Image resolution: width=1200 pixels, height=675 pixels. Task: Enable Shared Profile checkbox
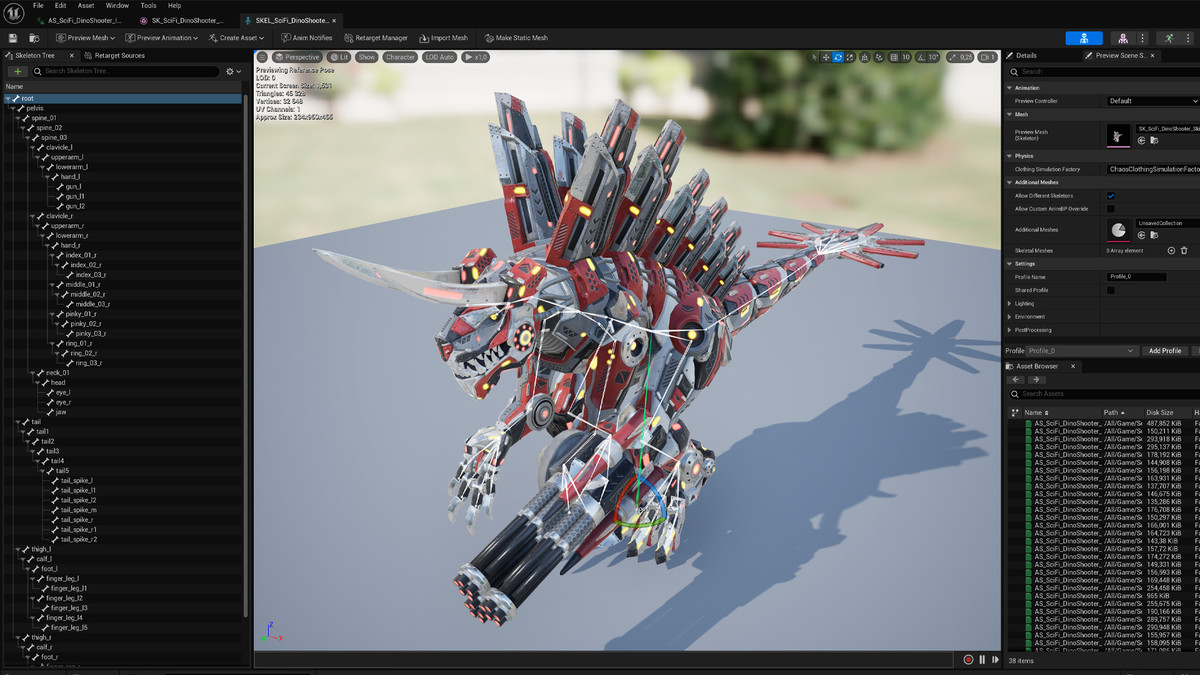point(1111,290)
